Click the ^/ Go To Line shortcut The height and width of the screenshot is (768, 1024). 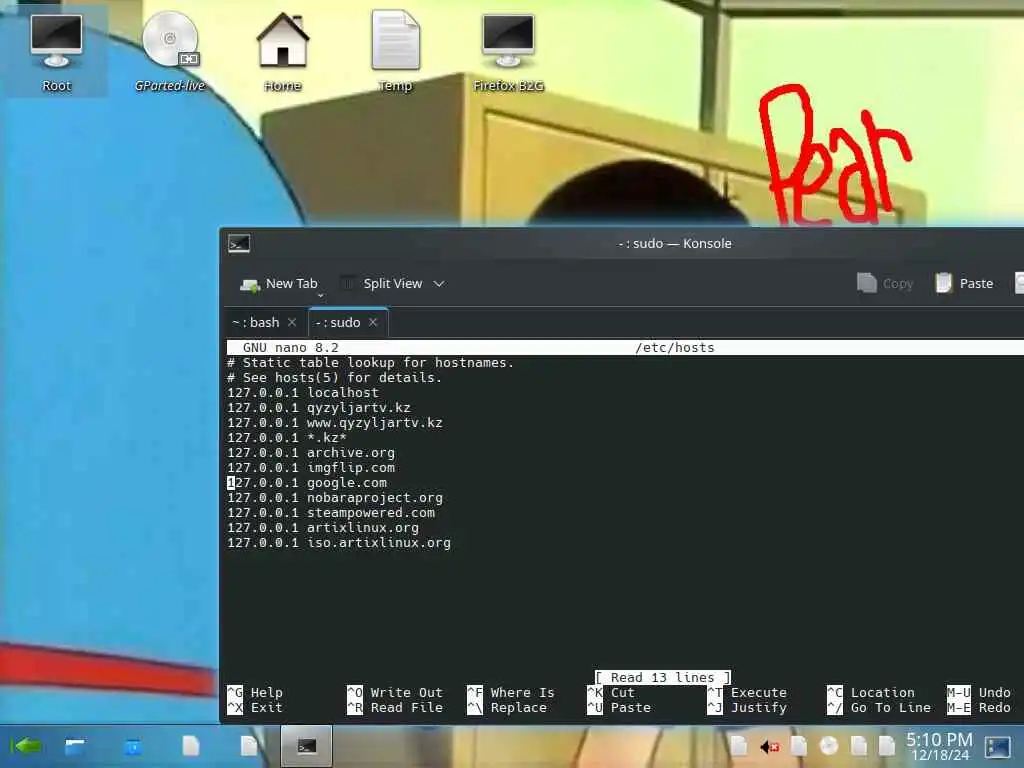tap(879, 707)
